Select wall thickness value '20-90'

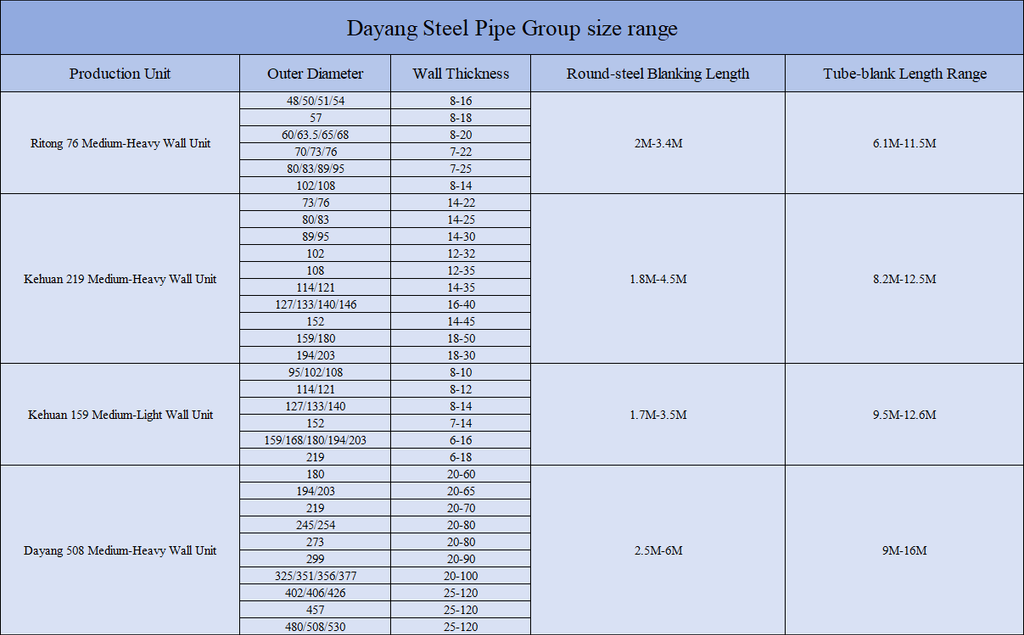(461, 559)
